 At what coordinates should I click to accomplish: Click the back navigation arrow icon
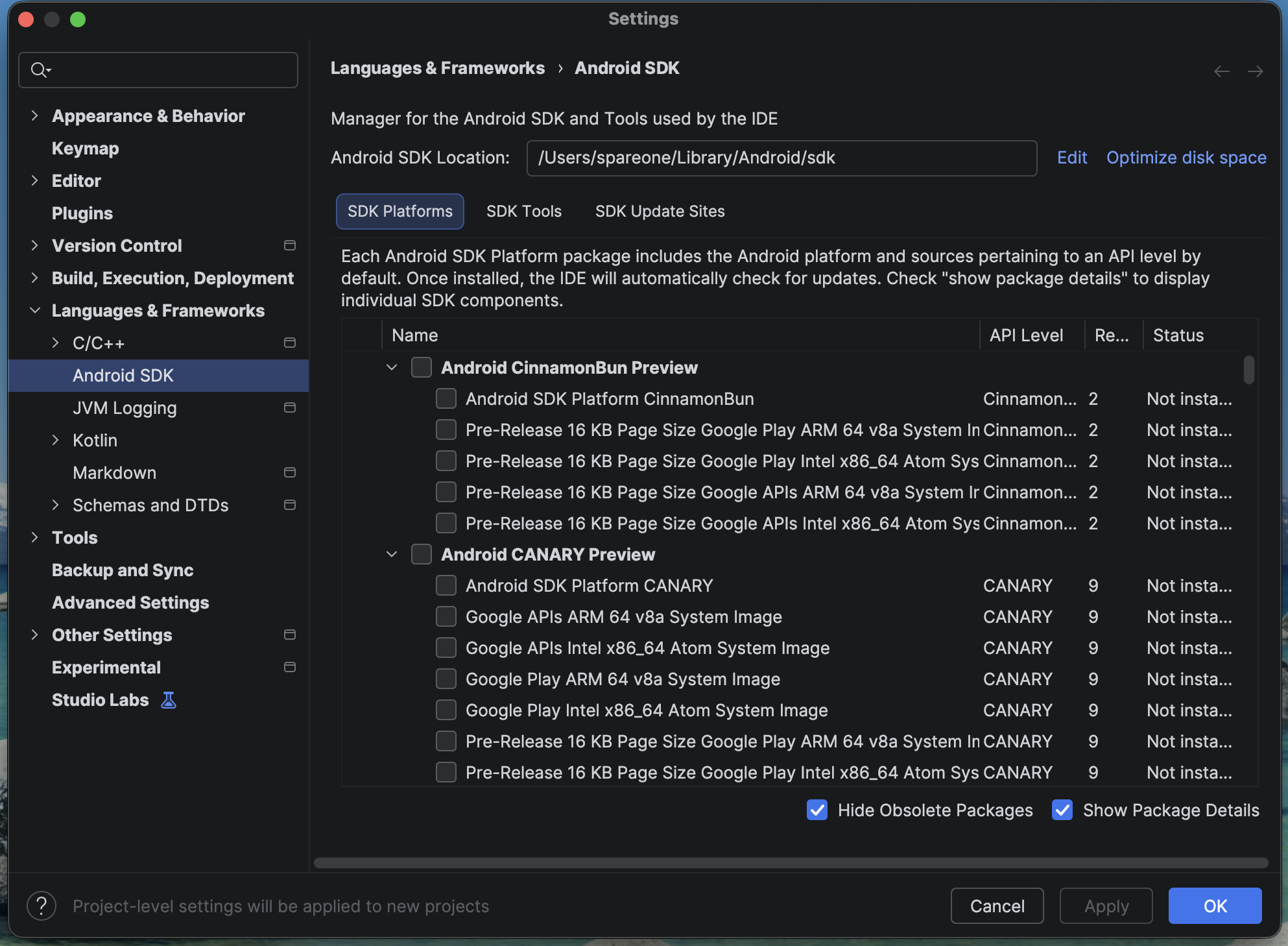point(1221,71)
